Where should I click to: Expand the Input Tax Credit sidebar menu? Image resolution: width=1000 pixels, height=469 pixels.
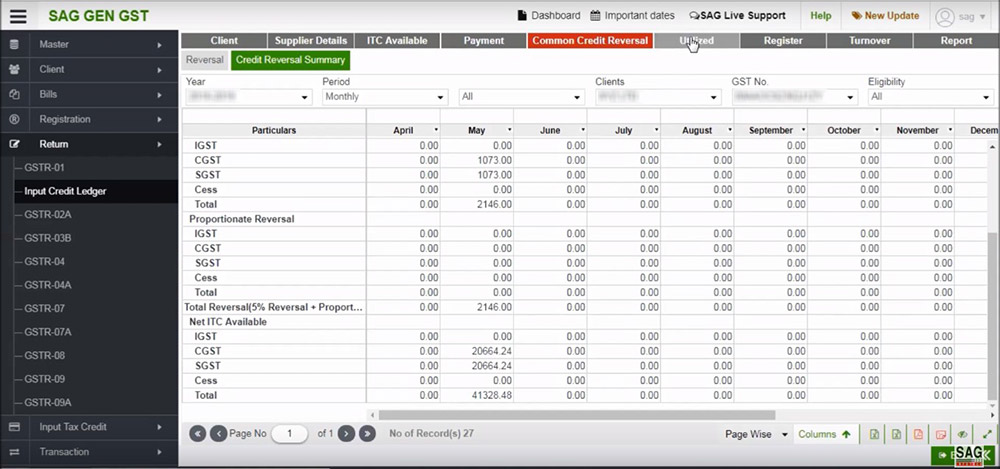pos(89,427)
